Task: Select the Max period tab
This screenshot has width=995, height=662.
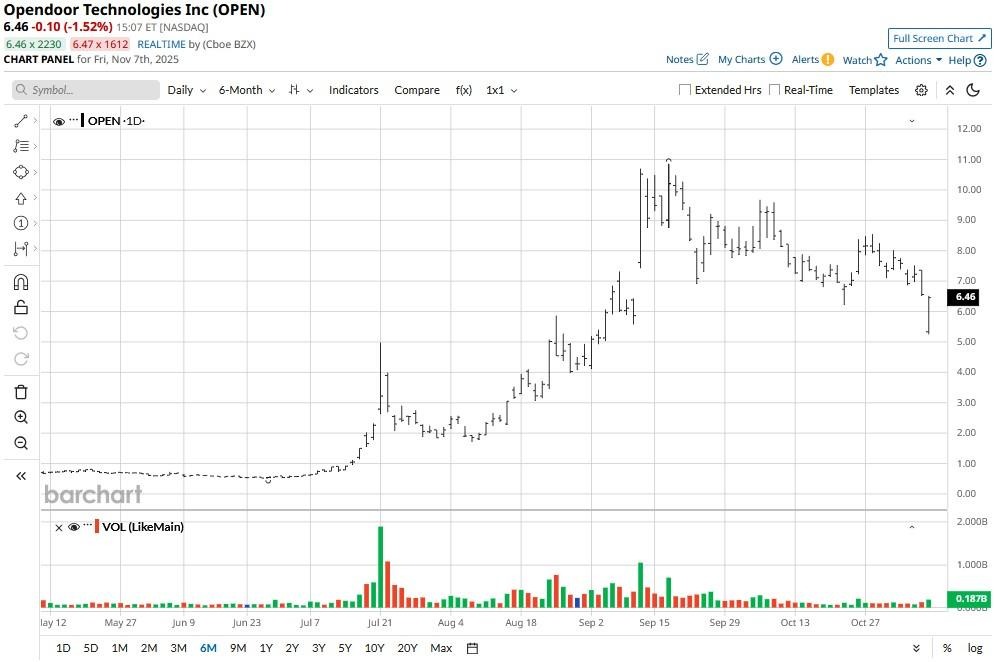Action: point(441,648)
